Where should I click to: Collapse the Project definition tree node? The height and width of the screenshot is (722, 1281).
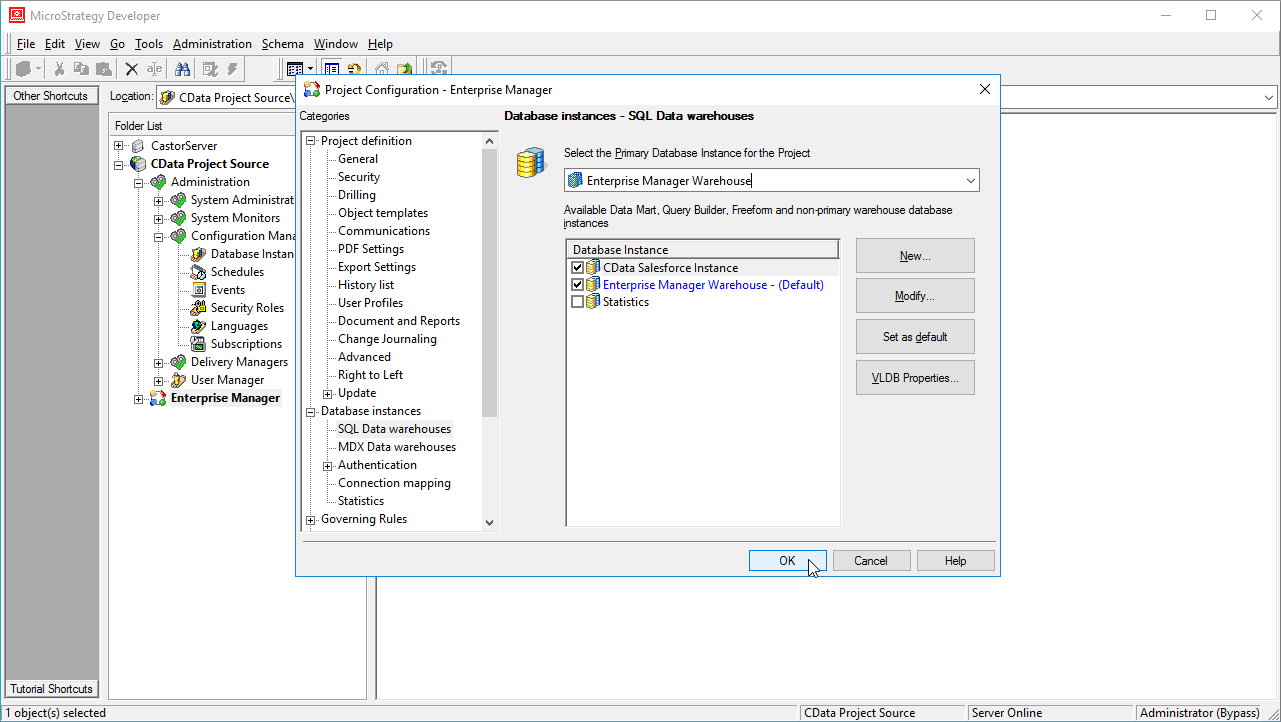311,140
